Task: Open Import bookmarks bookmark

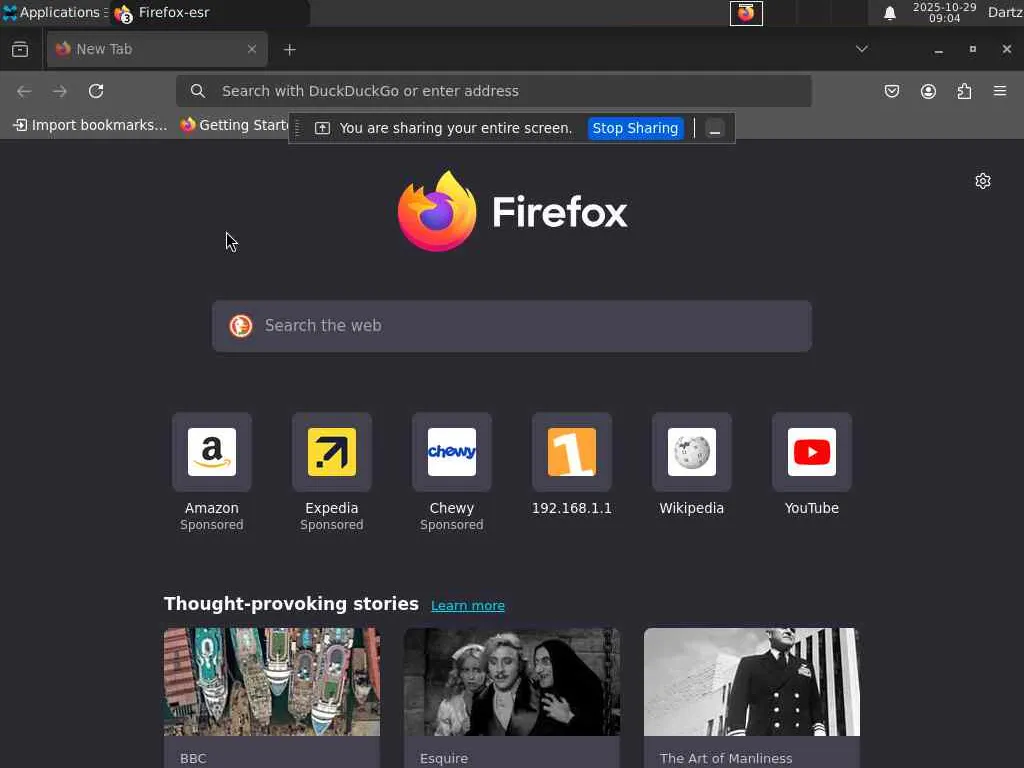Action: tap(90, 125)
